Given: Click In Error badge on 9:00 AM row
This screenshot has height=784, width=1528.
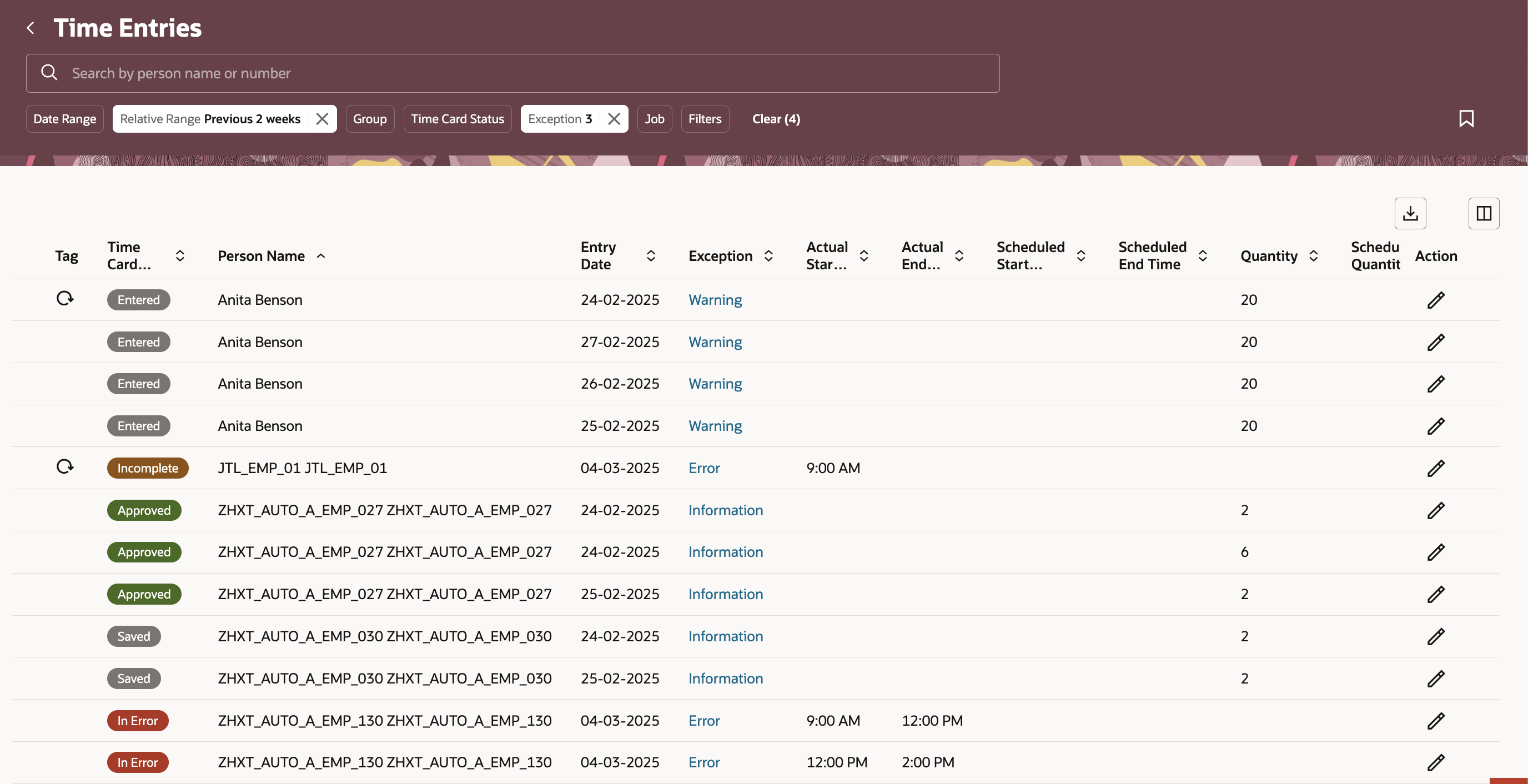Looking at the screenshot, I should pos(138,721).
